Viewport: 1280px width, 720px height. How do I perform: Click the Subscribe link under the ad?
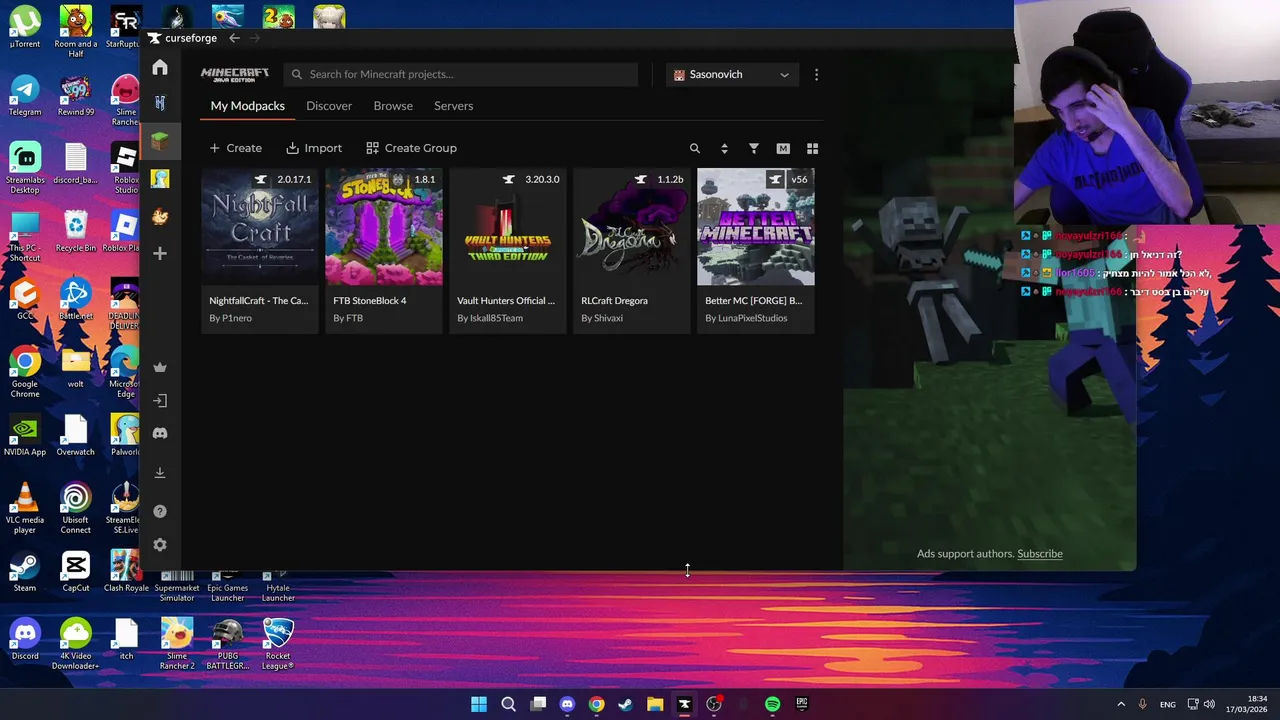pos(1040,554)
